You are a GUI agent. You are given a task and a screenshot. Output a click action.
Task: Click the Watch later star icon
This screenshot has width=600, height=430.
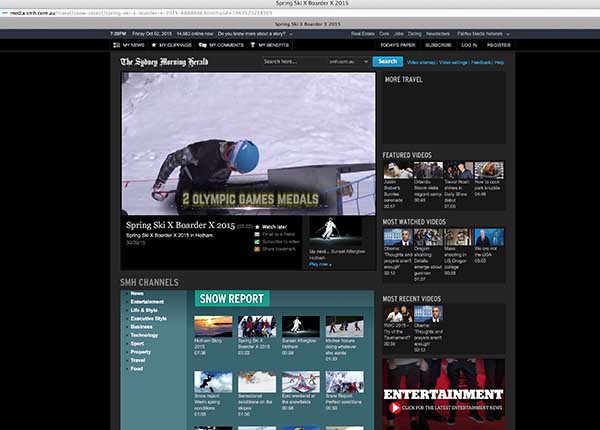(x=256, y=227)
